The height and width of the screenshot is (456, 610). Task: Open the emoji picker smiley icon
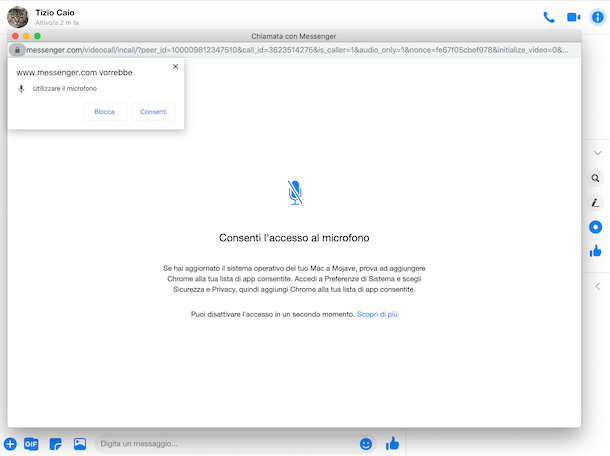pos(366,444)
